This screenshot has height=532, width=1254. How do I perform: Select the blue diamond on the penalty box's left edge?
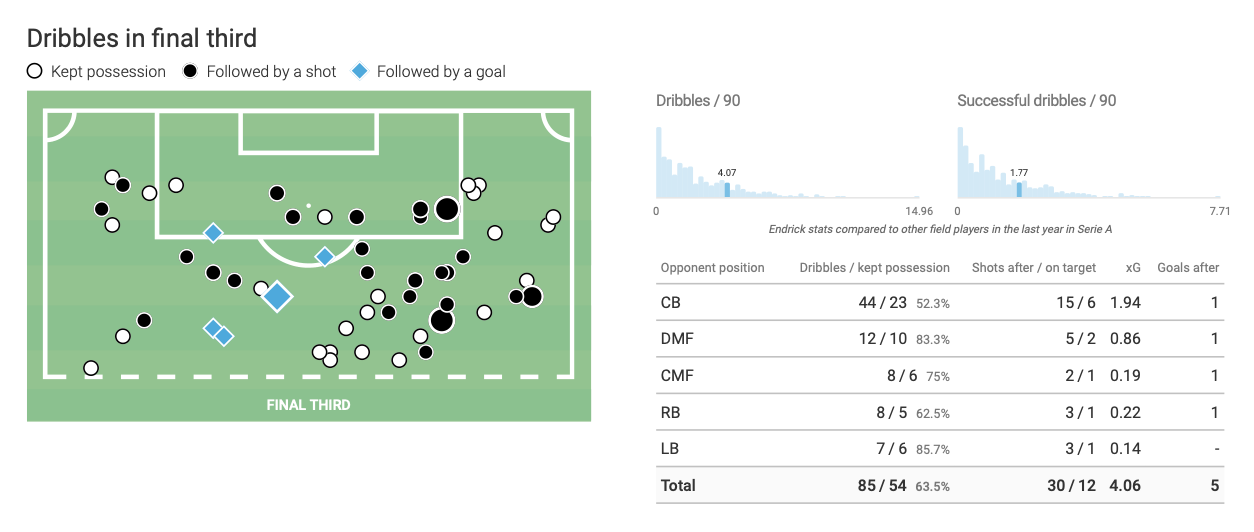tap(212, 233)
